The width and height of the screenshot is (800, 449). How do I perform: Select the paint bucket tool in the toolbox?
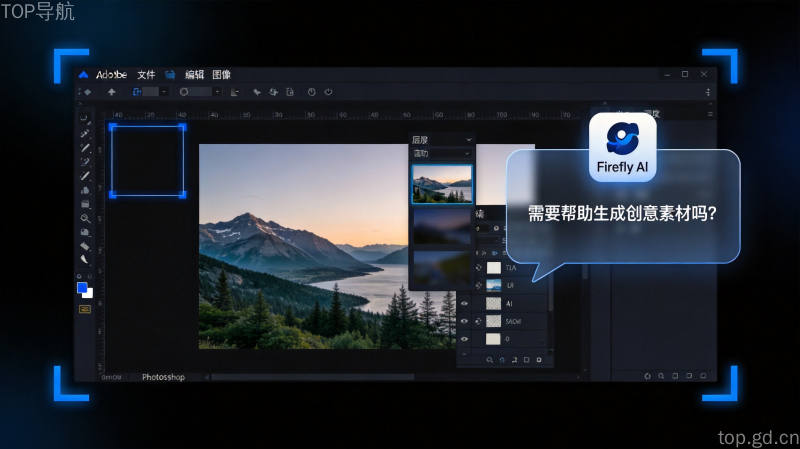point(85,190)
